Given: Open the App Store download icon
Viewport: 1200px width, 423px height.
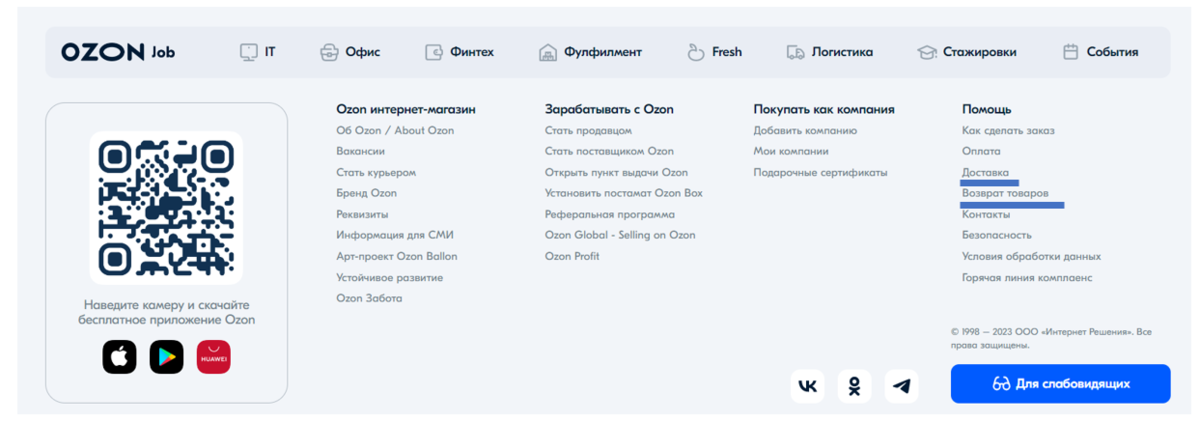Looking at the screenshot, I should click(x=119, y=357).
